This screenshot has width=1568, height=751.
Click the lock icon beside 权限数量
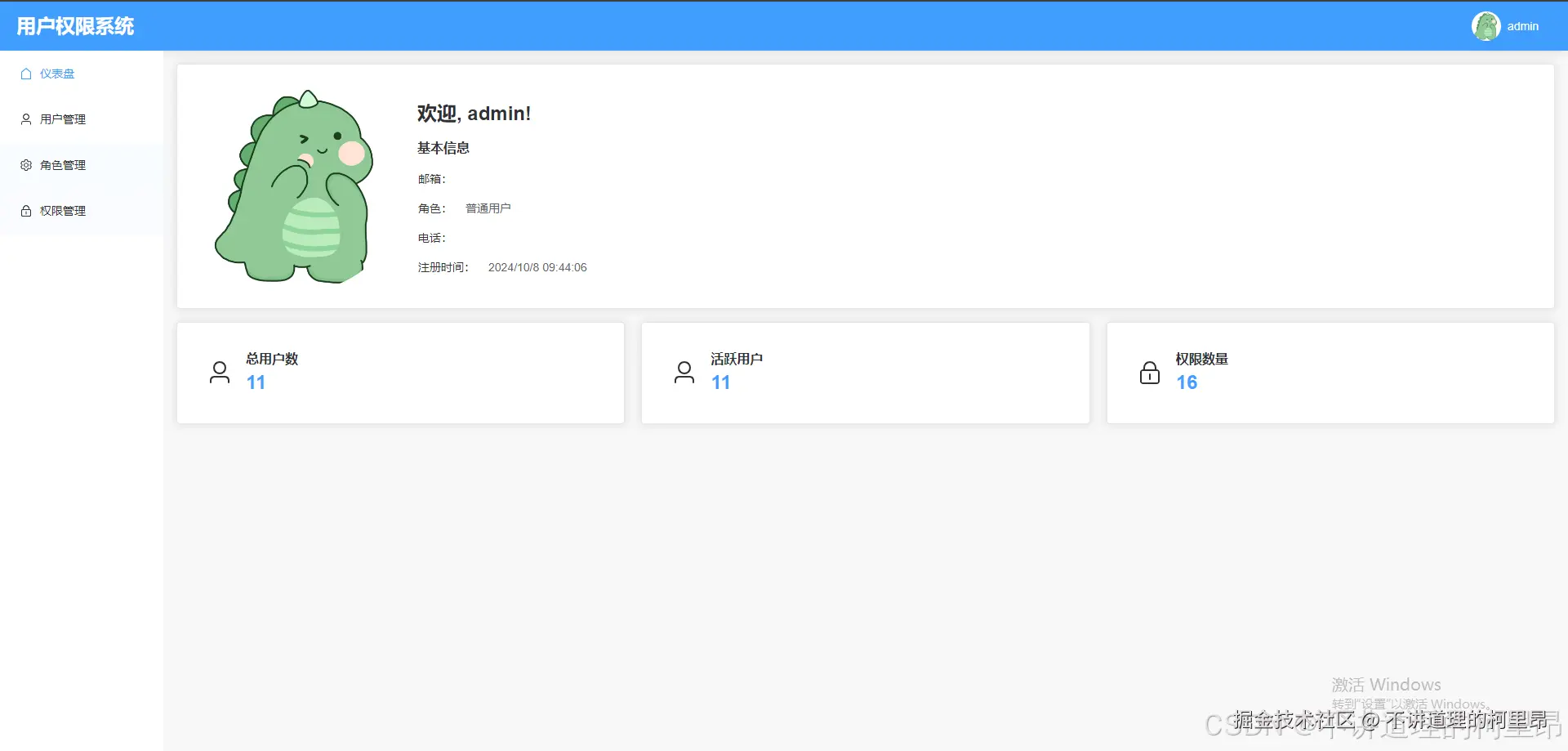pyautogui.click(x=1150, y=373)
